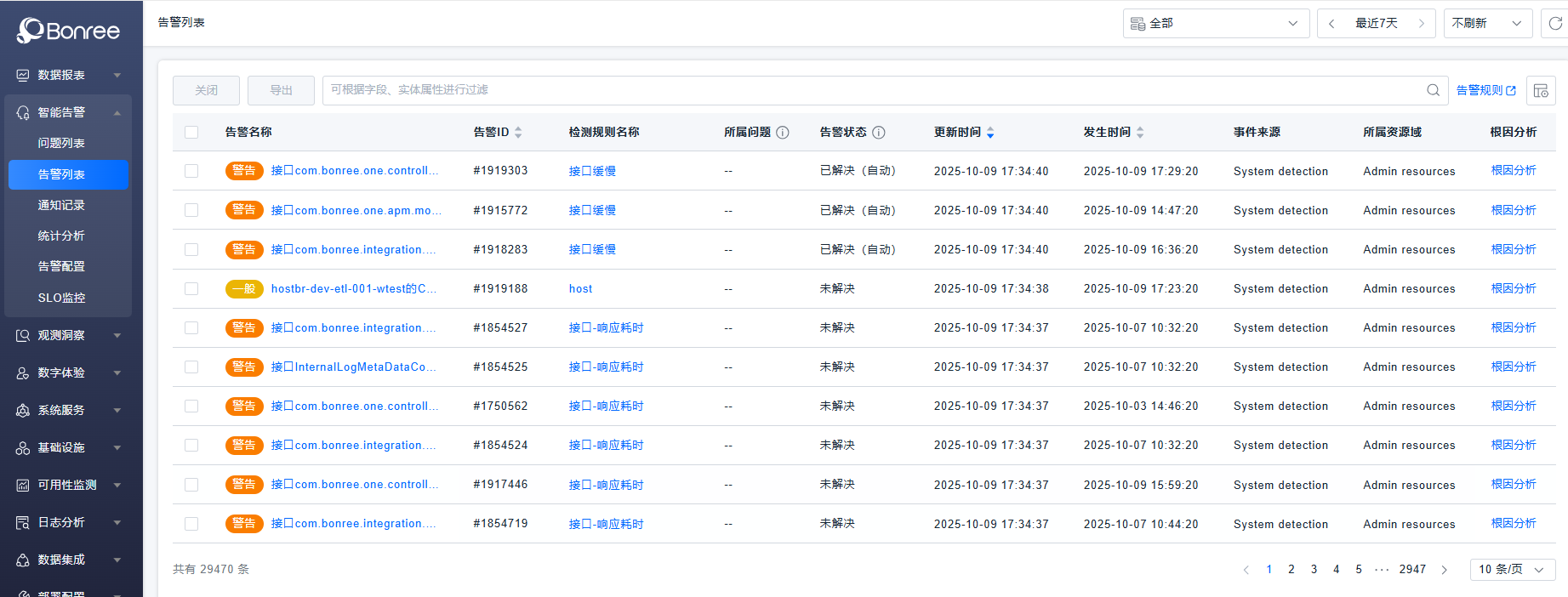Click the refresh icon in top bar
Screen dimensions: 1568x597
point(1554,24)
